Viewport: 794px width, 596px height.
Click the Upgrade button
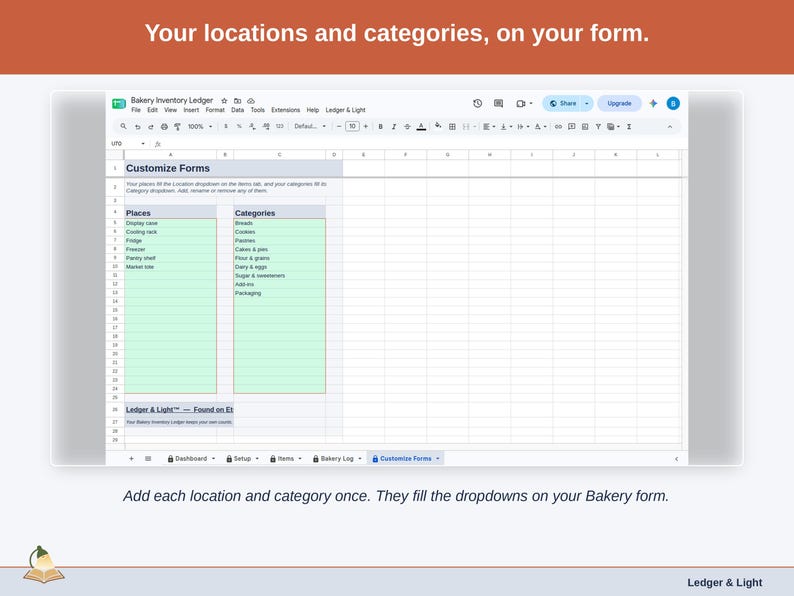(x=619, y=103)
